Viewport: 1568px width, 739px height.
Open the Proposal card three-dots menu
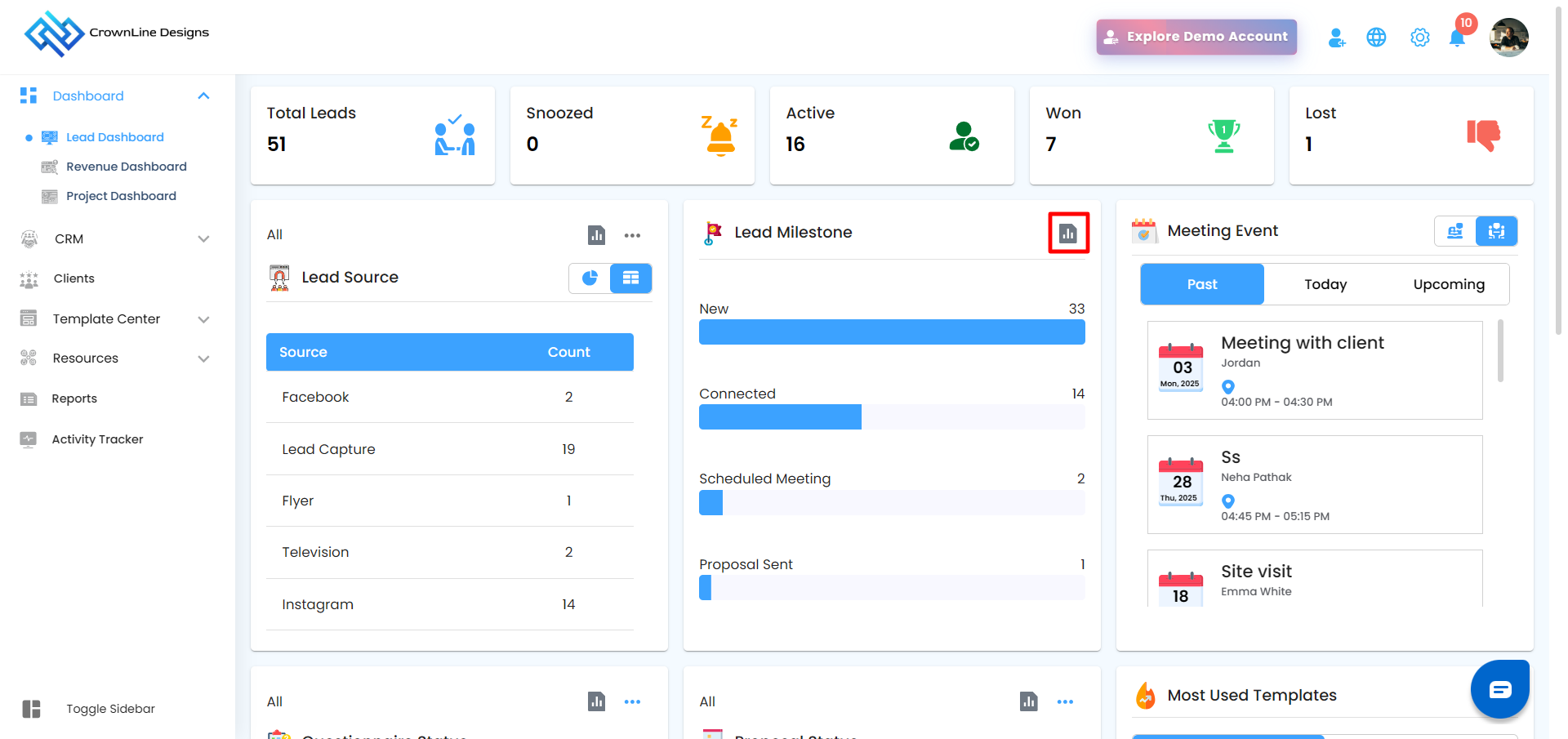pos(1065,701)
